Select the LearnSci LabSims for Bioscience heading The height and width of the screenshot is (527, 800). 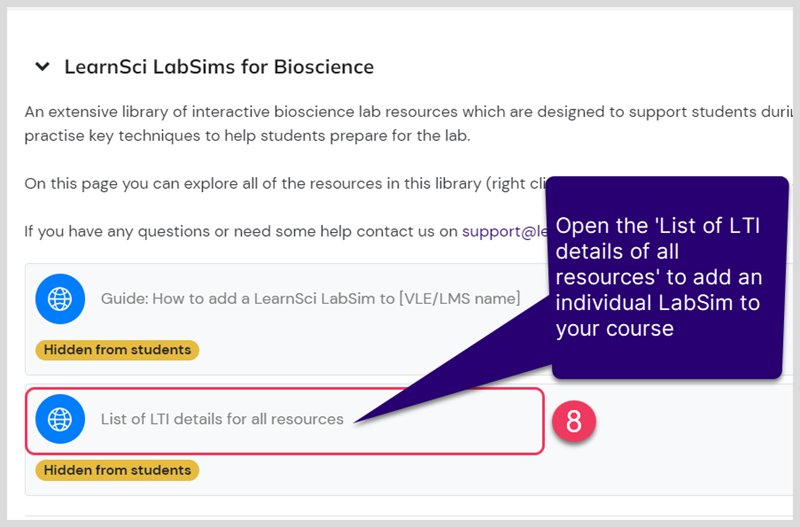click(219, 67)
